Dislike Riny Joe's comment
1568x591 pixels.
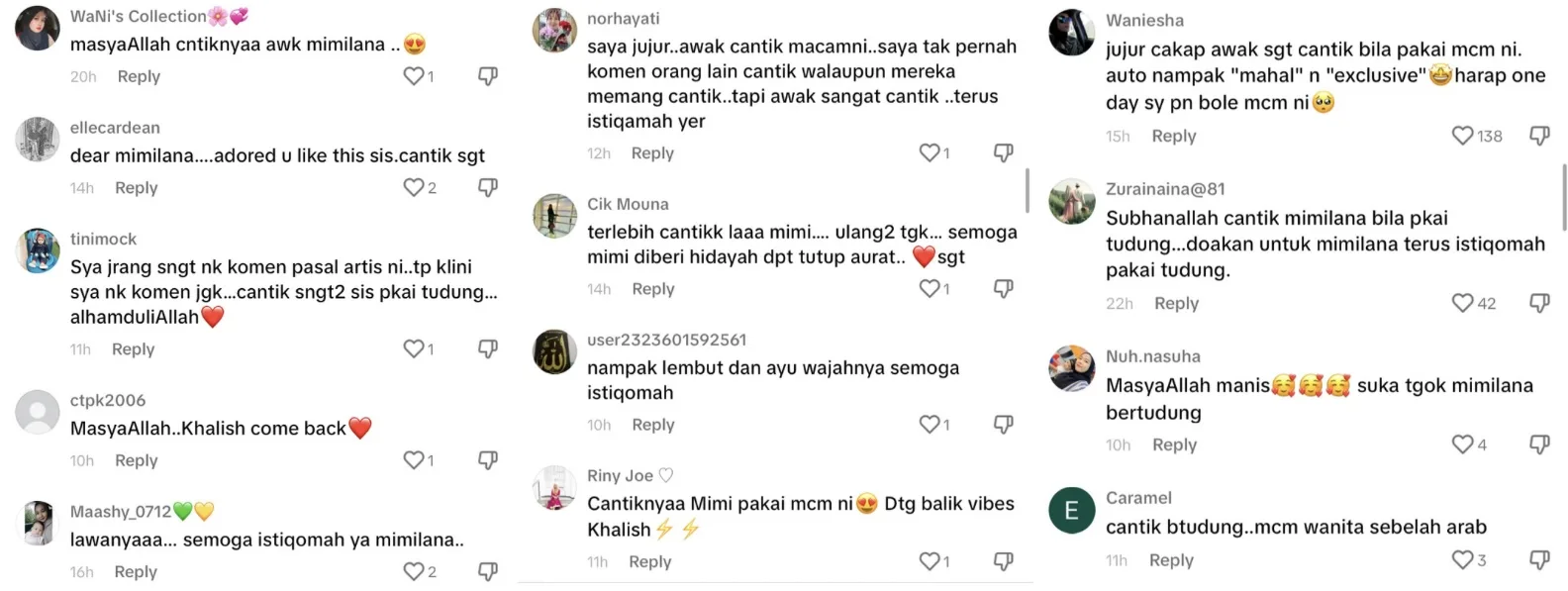point(1004,561)
